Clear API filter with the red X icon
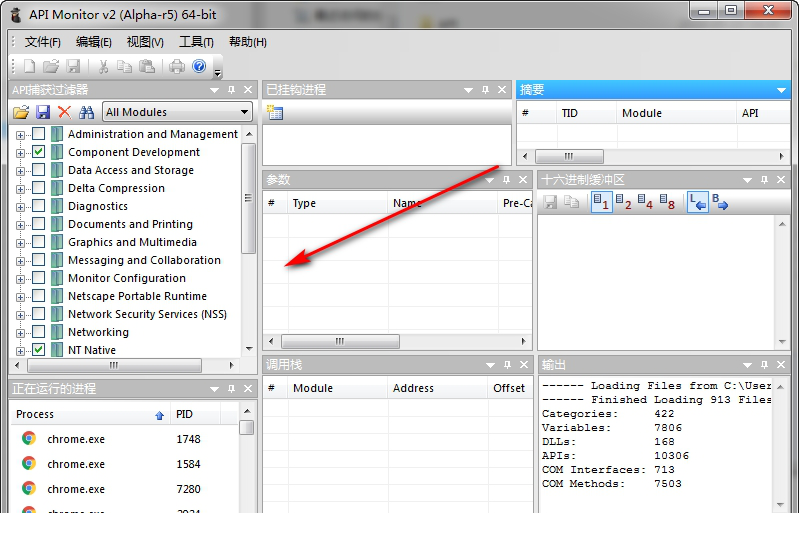This screenshot has height=533, width=799. coord(64,112)
